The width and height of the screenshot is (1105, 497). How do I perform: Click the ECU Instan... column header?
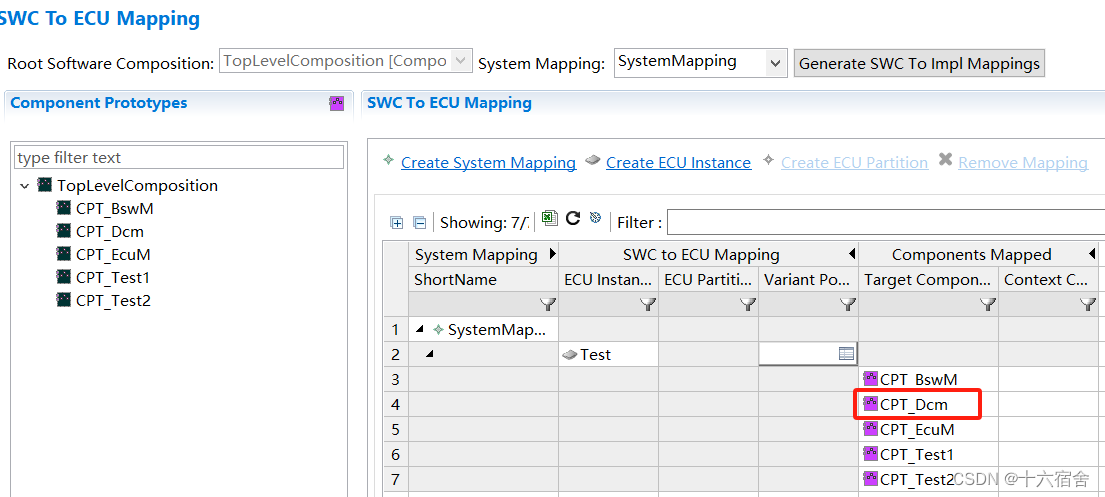[x=609, y=280]
